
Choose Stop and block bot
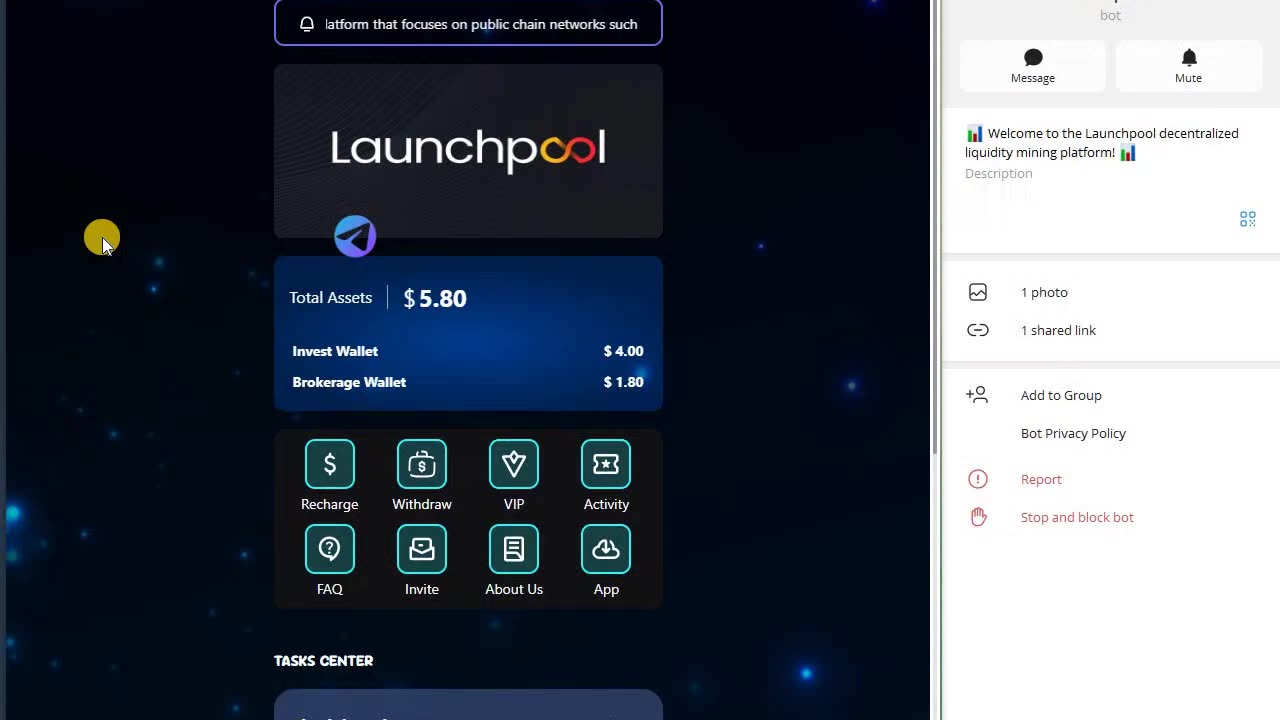coord(1077,517)
